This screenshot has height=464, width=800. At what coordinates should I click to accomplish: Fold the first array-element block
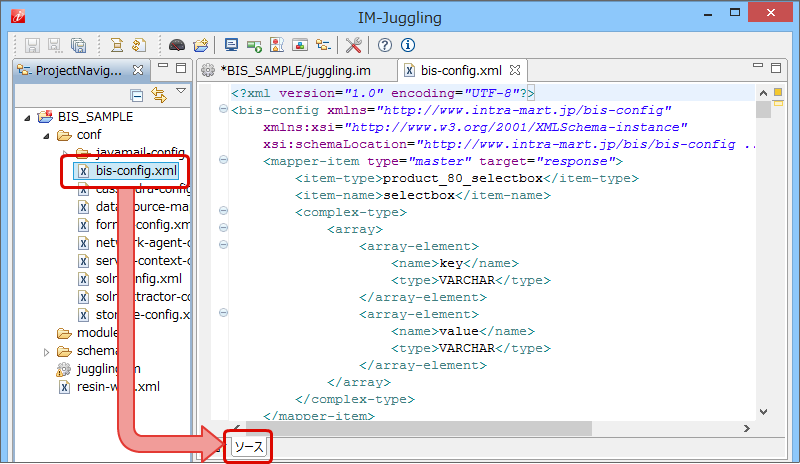(223, 245)
